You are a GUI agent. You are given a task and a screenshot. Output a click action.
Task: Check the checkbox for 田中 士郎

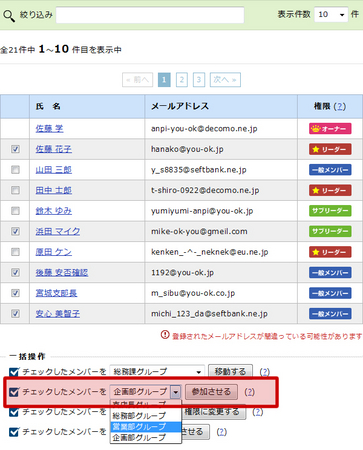point(15,190)
